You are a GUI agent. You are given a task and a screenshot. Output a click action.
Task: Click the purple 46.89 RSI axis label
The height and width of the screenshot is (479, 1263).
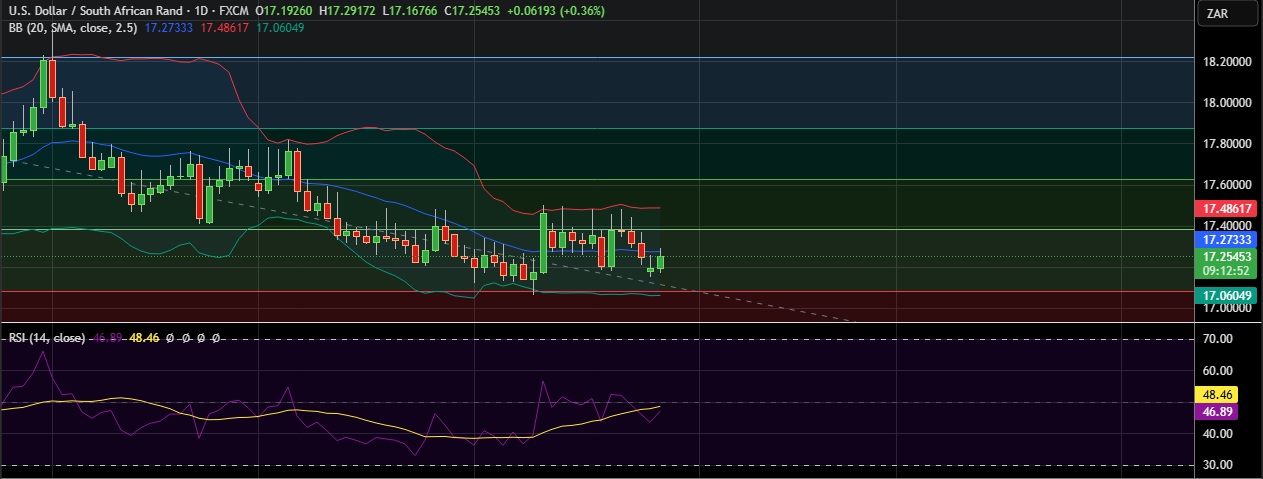1217,411
